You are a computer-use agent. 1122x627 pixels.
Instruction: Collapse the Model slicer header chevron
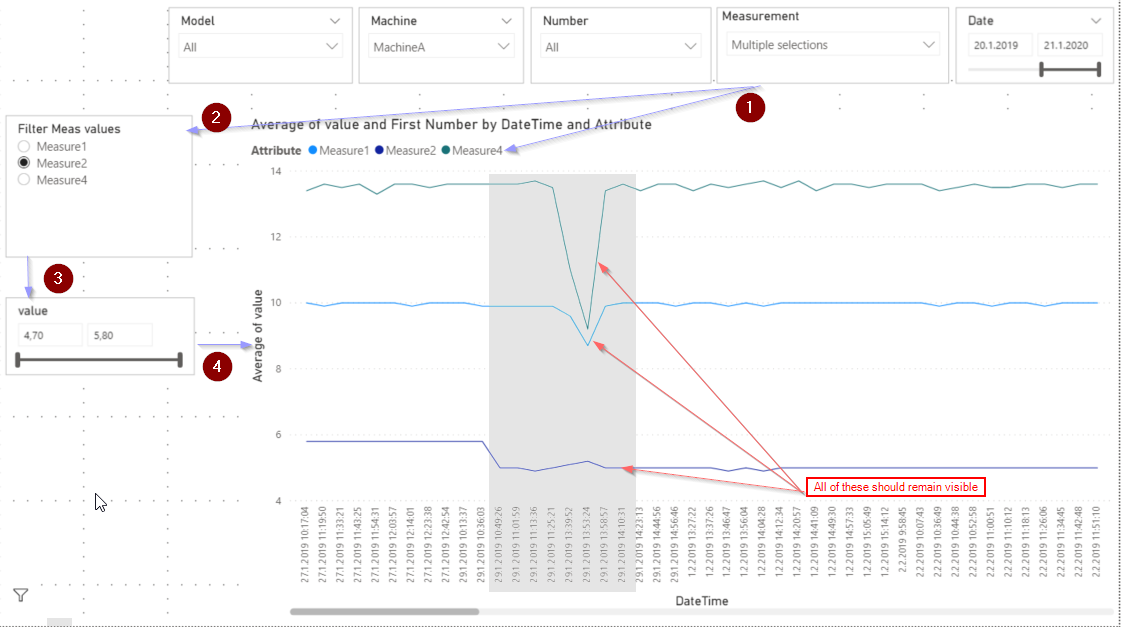[x=334, y=21]
